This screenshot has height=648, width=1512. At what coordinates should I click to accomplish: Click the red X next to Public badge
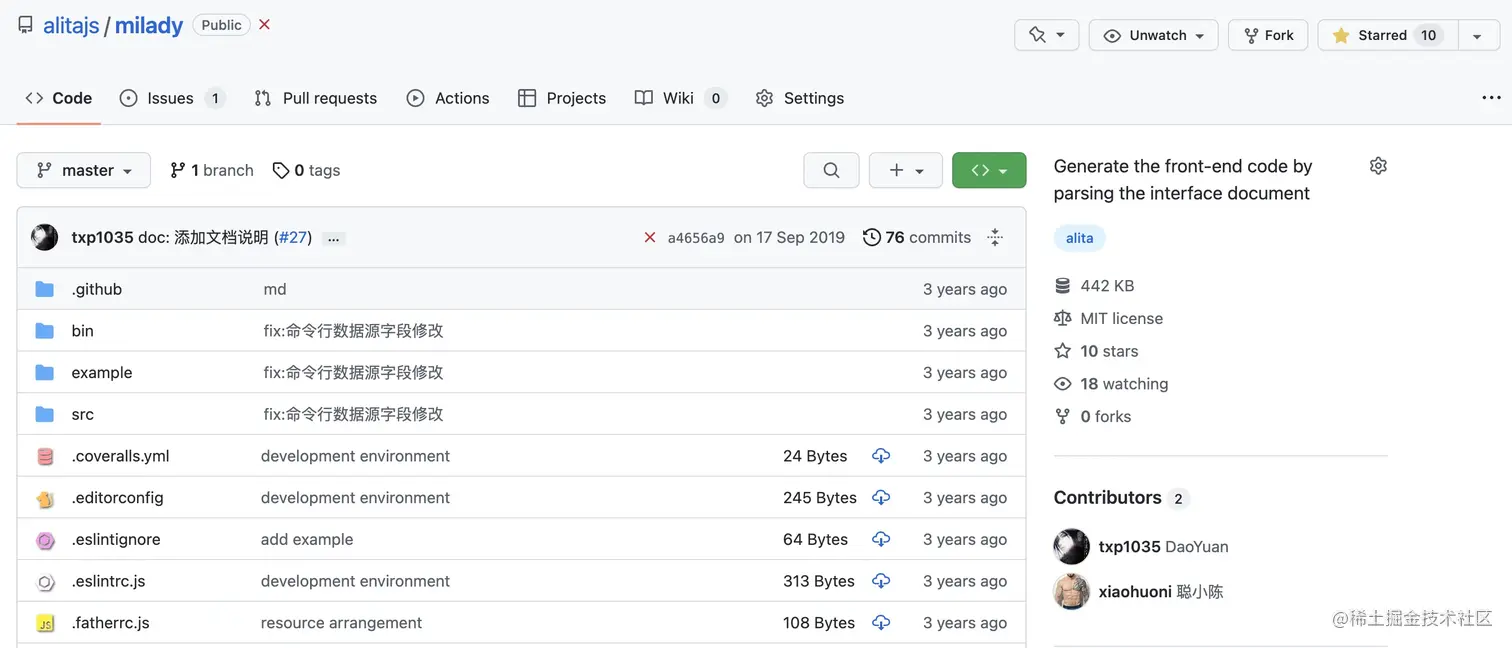pos(264,24)
